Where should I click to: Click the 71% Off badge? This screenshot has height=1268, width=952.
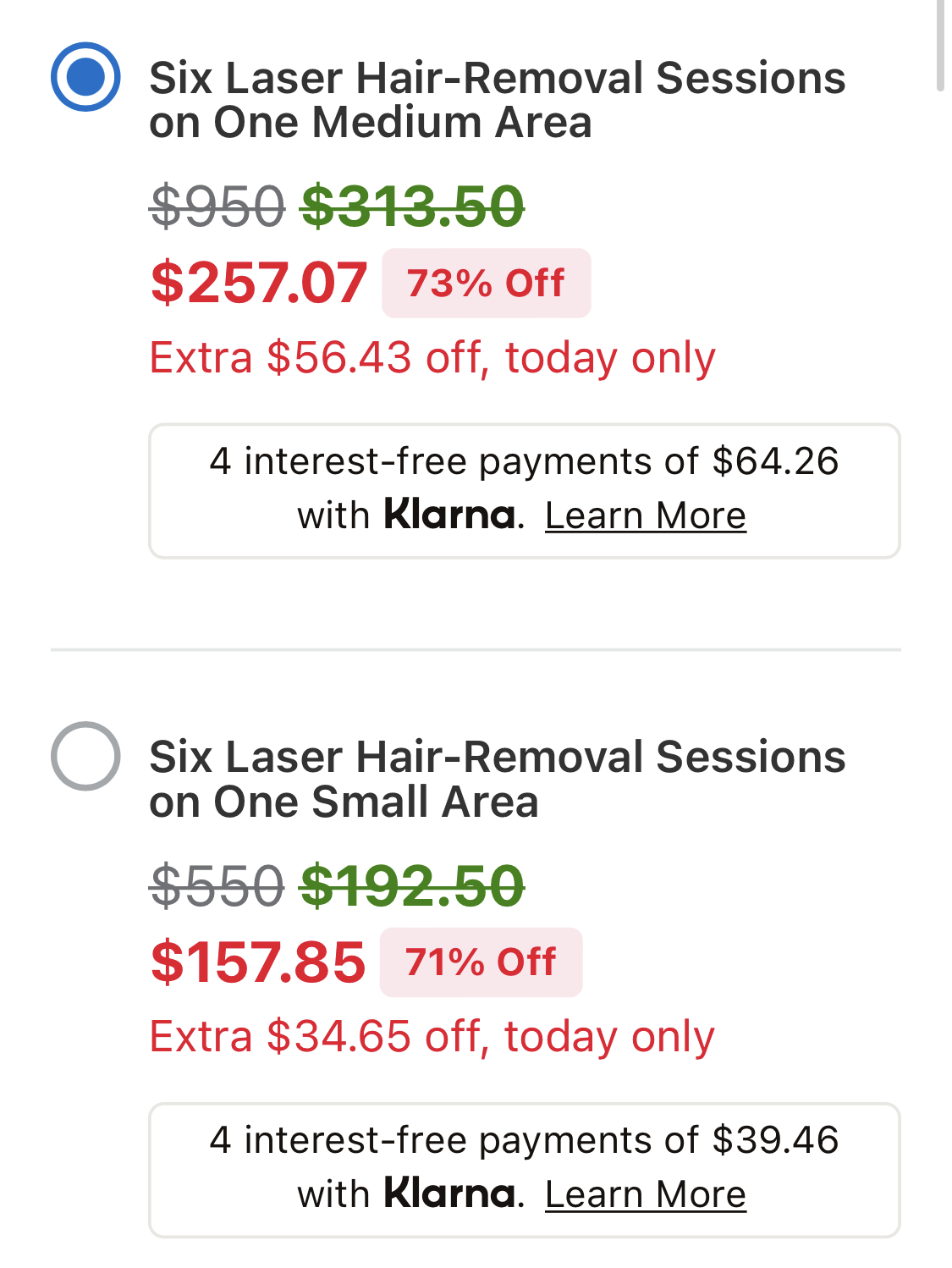point(481,962)
